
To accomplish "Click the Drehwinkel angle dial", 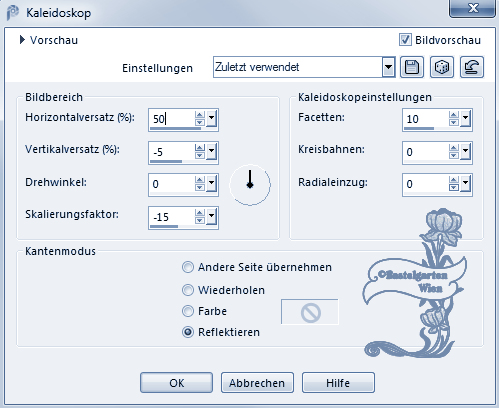I will tap(250, 185).
